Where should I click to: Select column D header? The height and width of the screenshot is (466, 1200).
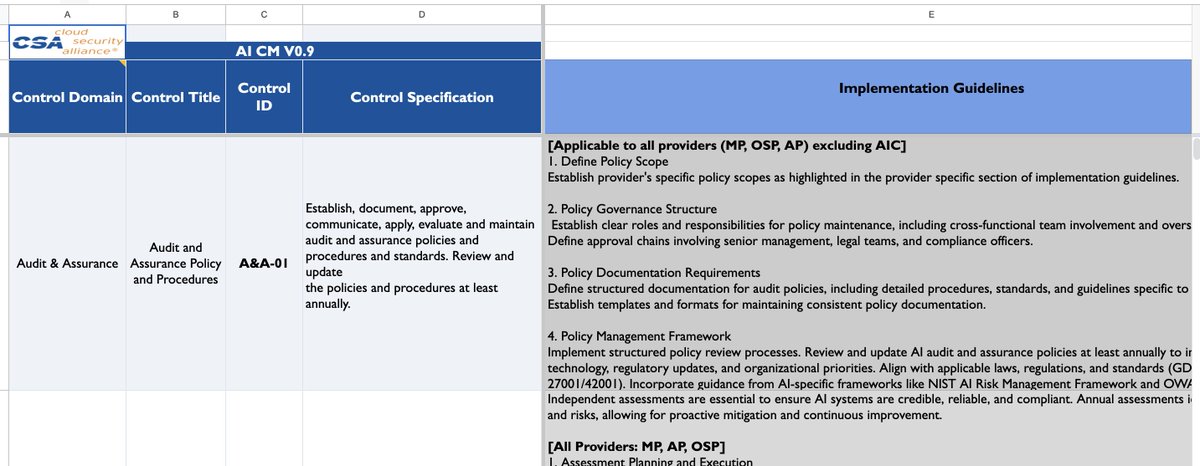pyautogui.click(x=422, y=14)
